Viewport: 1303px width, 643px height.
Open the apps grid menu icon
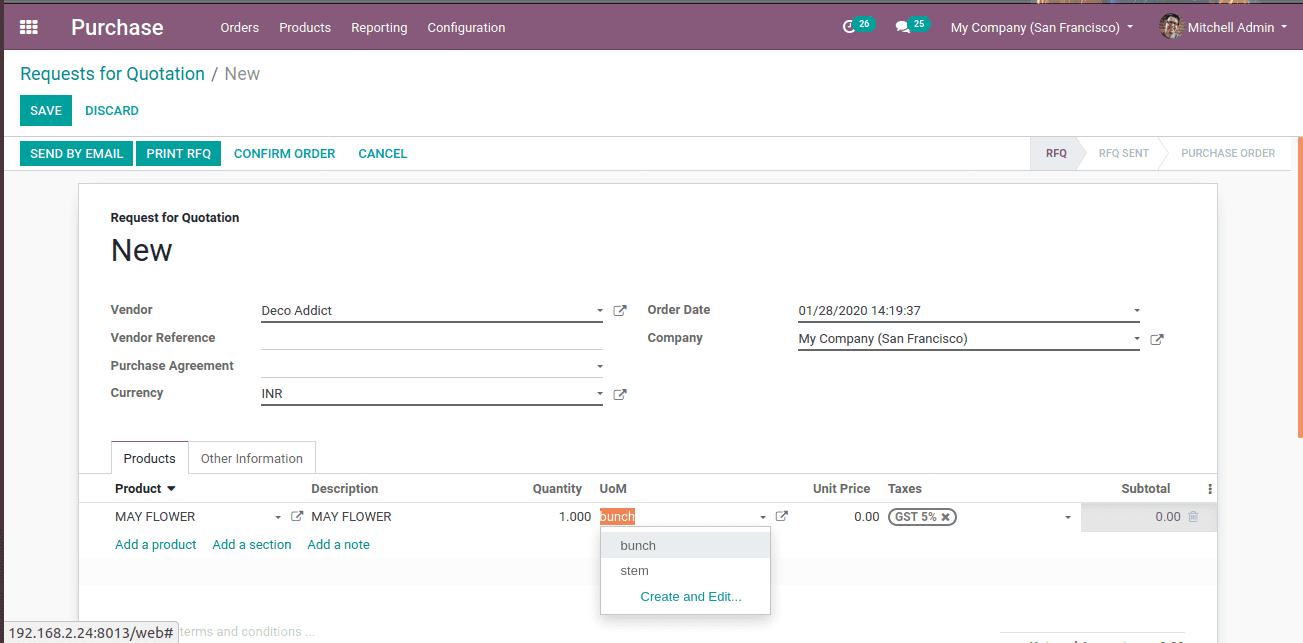coord(29,27)
